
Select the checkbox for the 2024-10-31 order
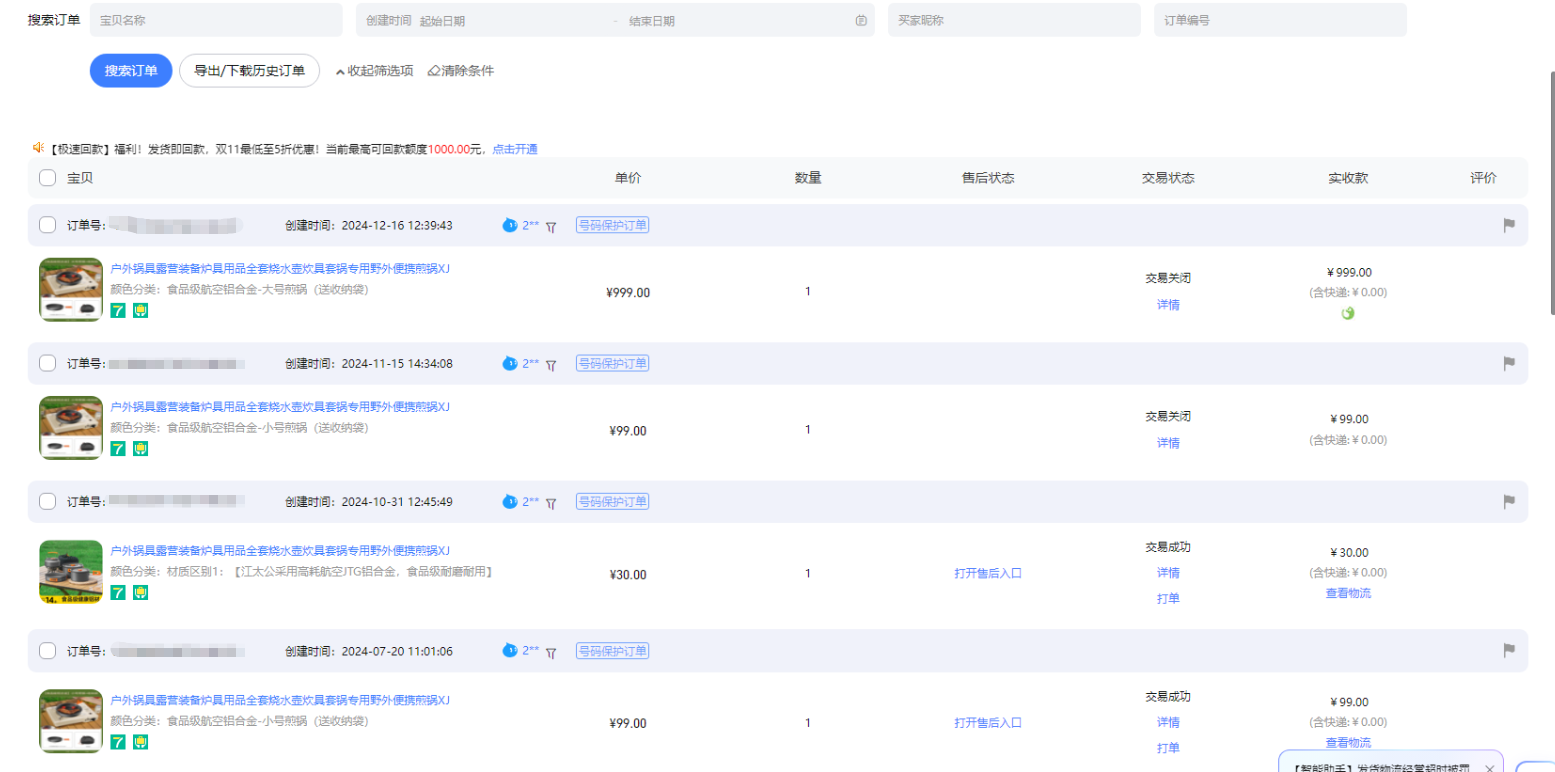pyautogui.click(x=47, y=501)
